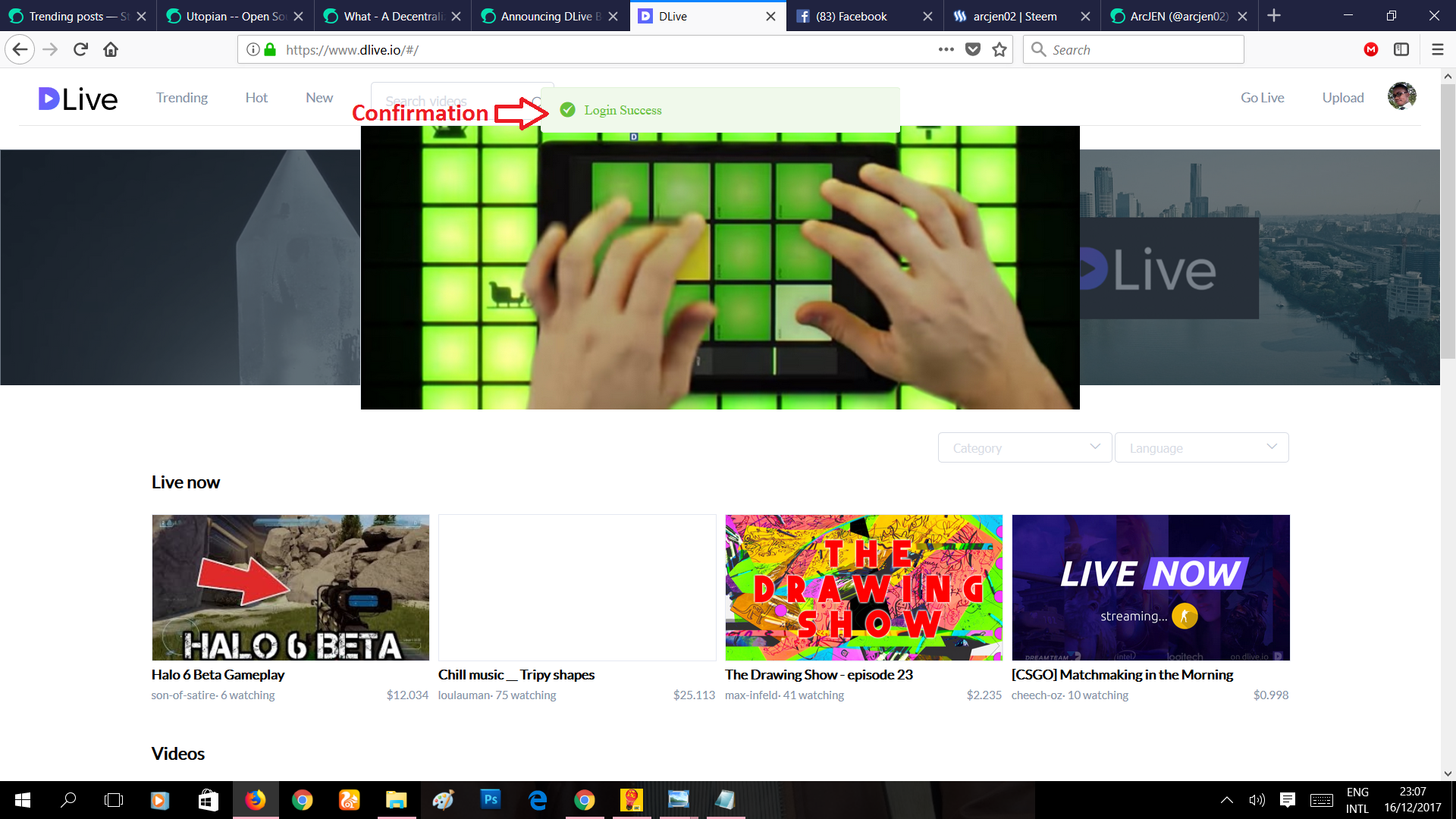Open the user profile avatar
The image size is (1456, 819).
click(x=1401, y=96)
